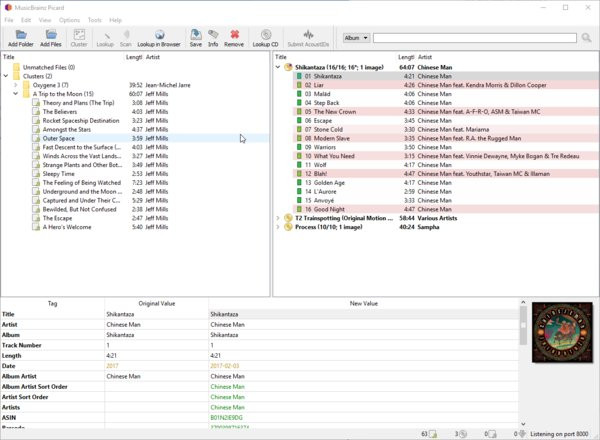600x440 pixels.
Task: Click the T2 Trainspotting album disc icon
Action: coord(288,218)
